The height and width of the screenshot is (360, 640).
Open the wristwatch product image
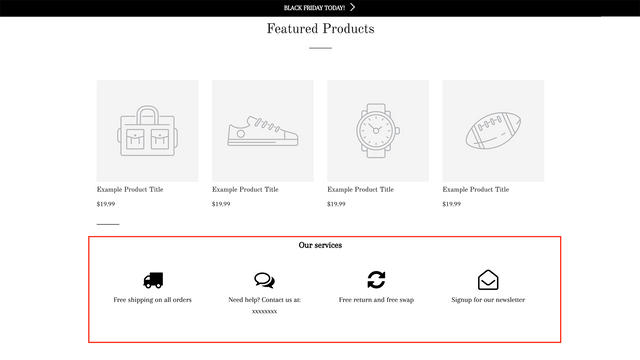click(378, 131)
